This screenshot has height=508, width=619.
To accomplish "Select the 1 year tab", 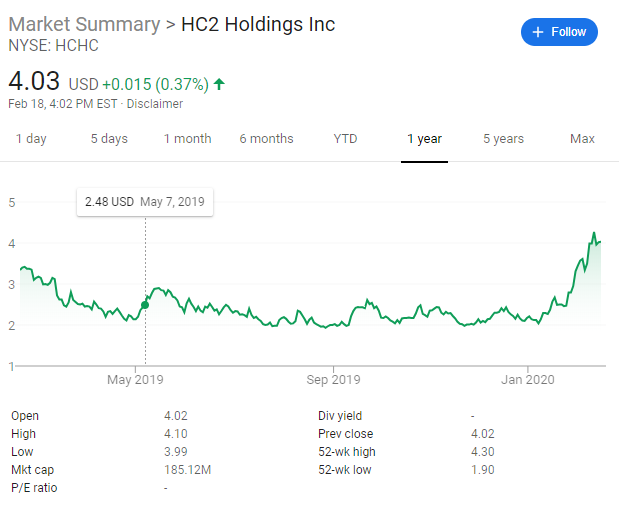I will [x=424, y=139].
